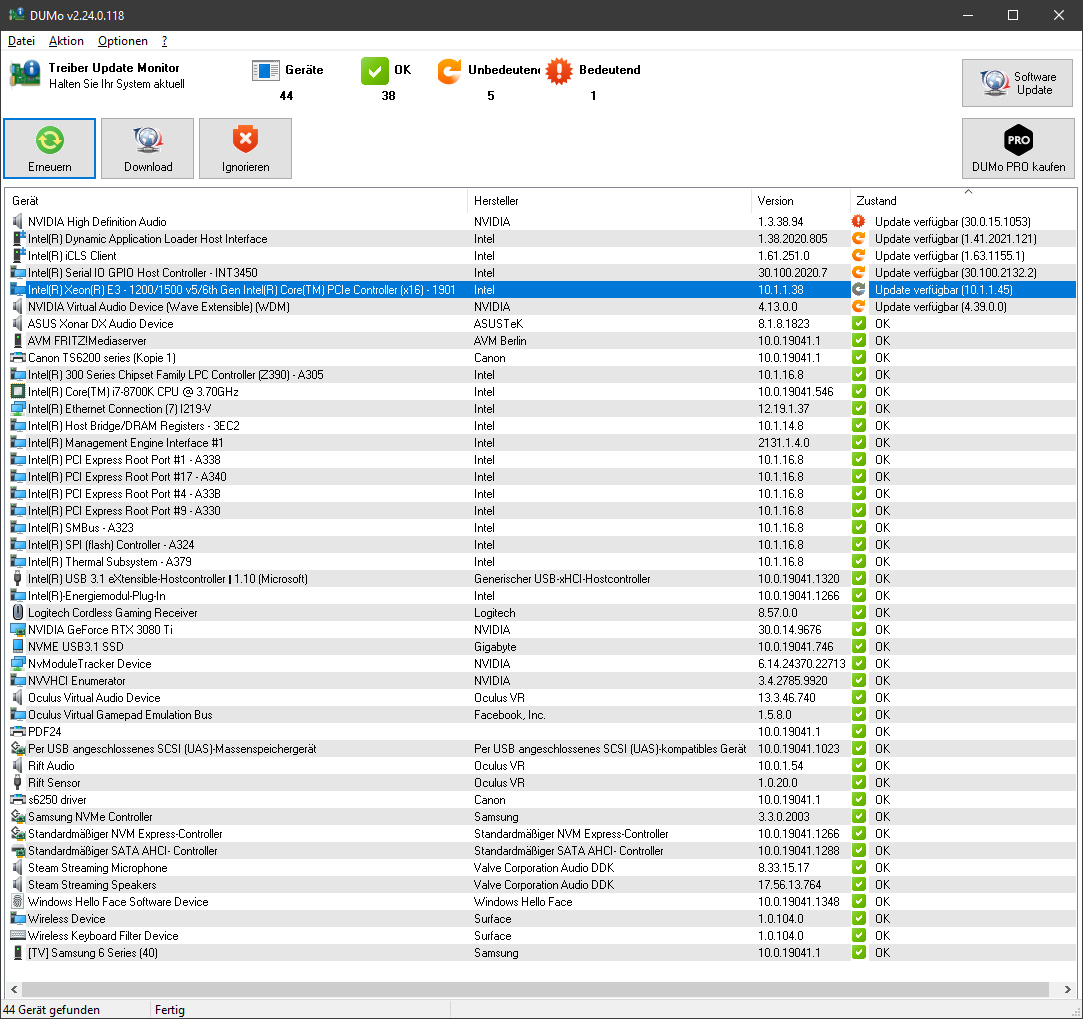Select Oculus Virtual Gamepad Emulation Bus row
This screenshot has height=1019, width=1083.
pos(541,714)
